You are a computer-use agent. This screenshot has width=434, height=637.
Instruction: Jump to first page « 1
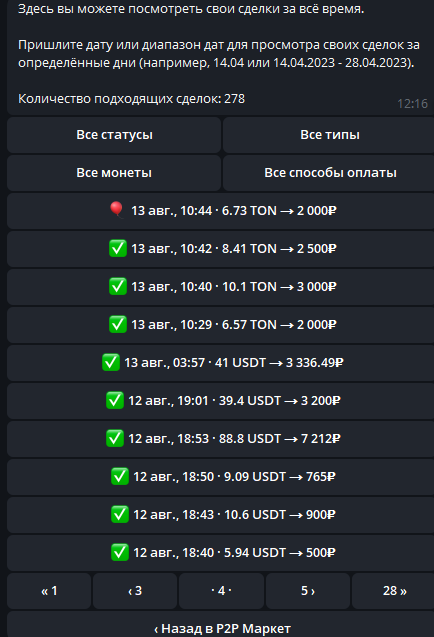pos(49,591)
